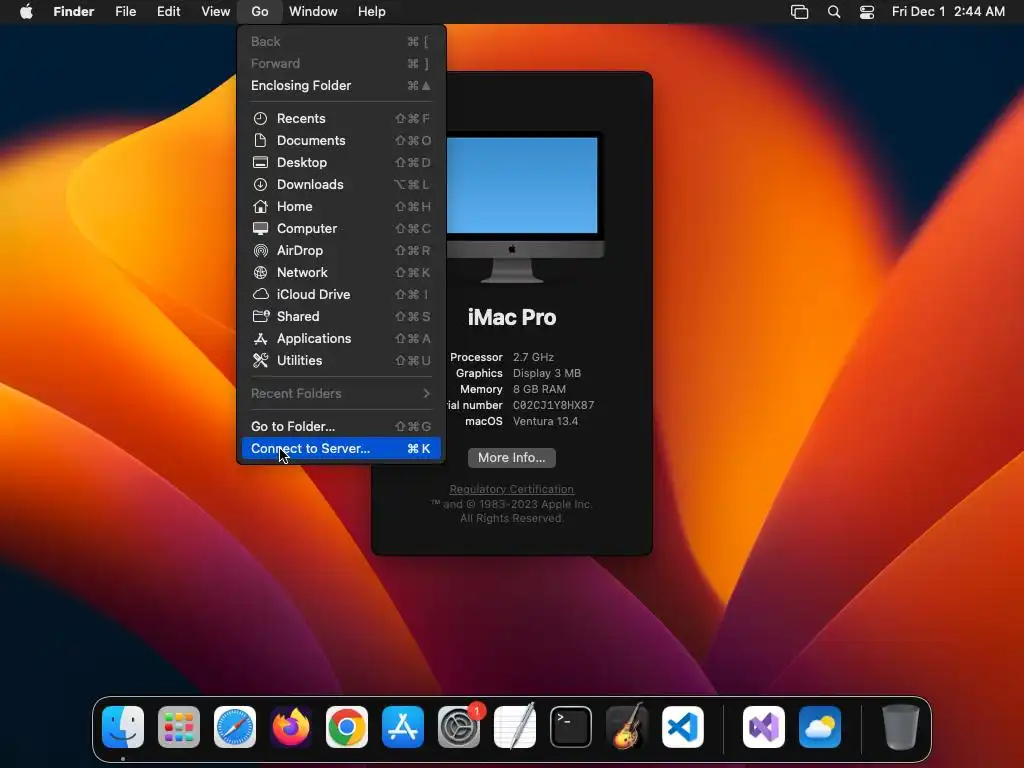This screenshot has width=1024, height=768.
Task: Open the Trash in the Dock
Action: pos(901,727)
